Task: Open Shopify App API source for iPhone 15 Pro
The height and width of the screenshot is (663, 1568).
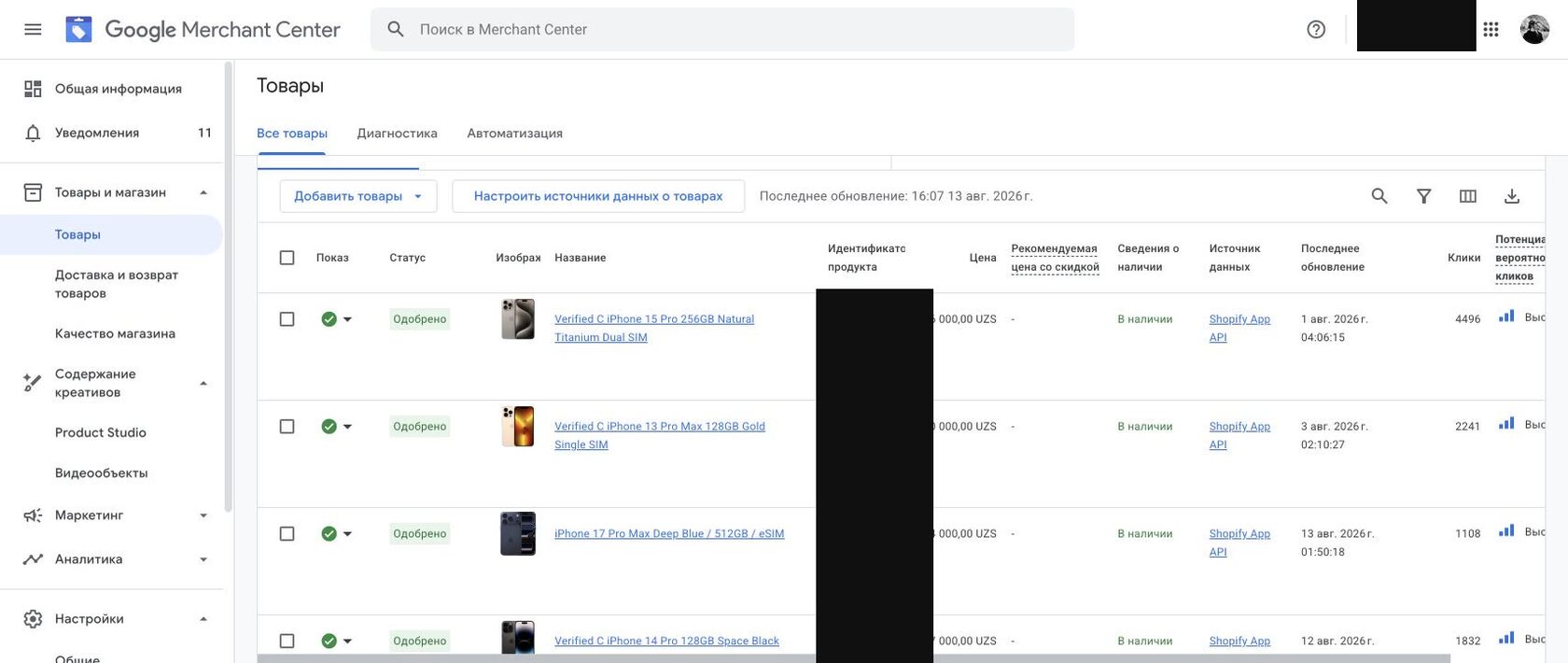Action: pyautogui.click(x=1239, y=328)
